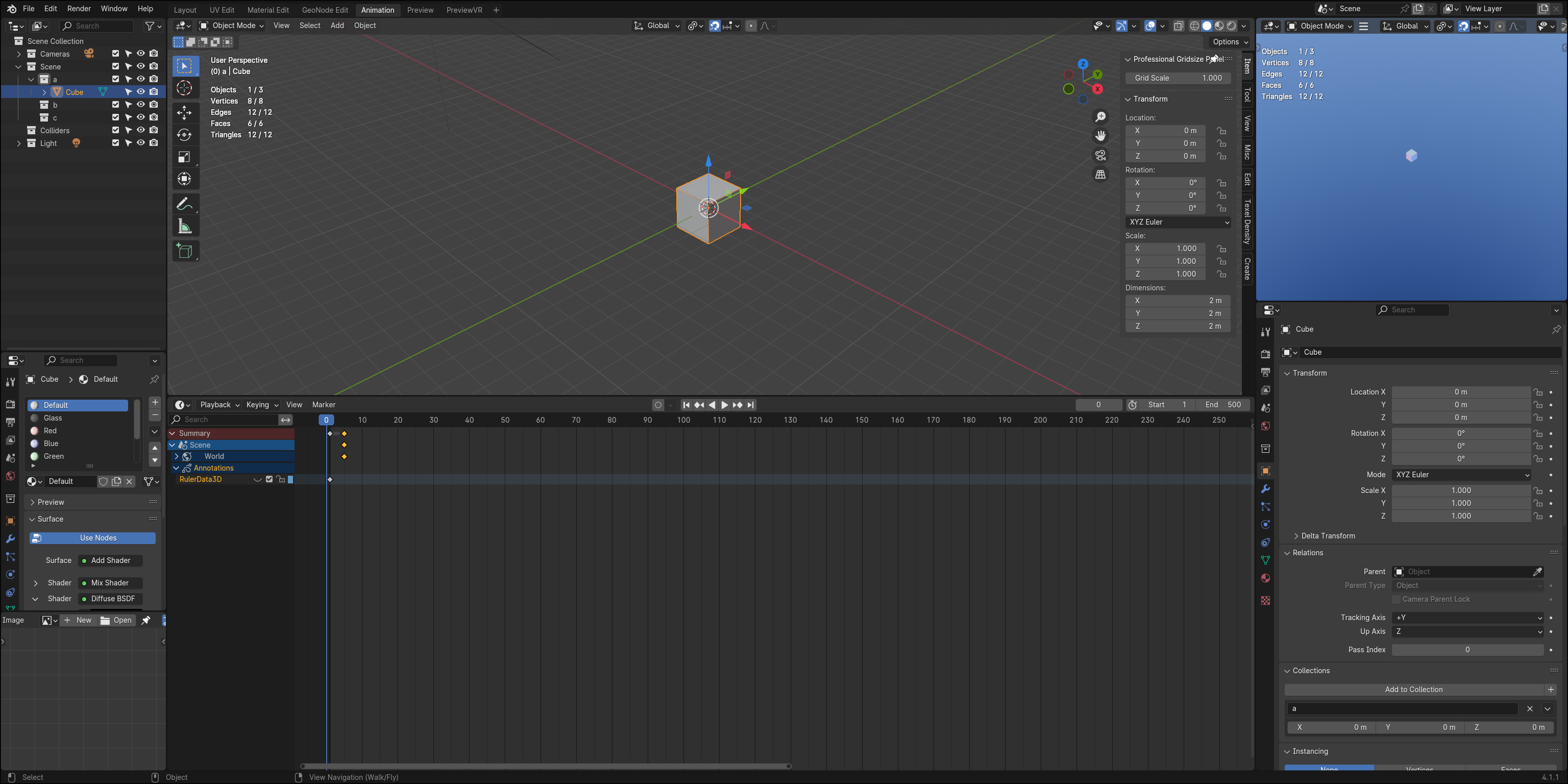Screen dimensions: 1568x784
Task: Select the Rotate tool
Action: coord(184,135)
